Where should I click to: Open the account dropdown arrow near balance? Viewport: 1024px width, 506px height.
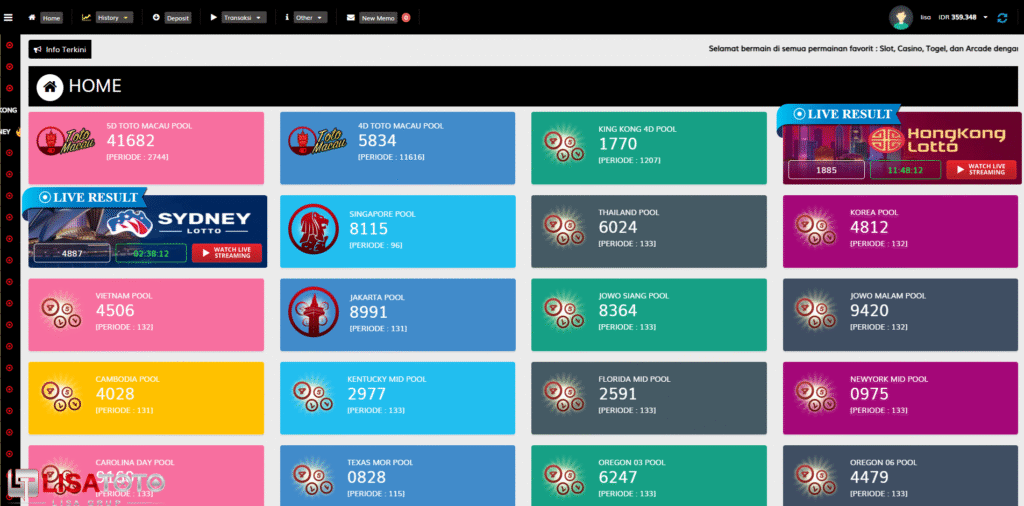click(x=985, y=17)
